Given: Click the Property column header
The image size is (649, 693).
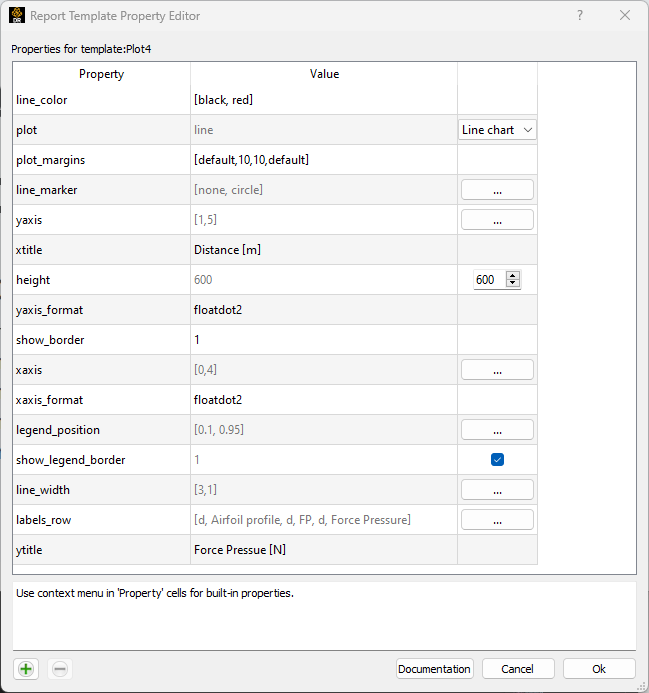Looking at the screenshot, I should coord(102,74).
